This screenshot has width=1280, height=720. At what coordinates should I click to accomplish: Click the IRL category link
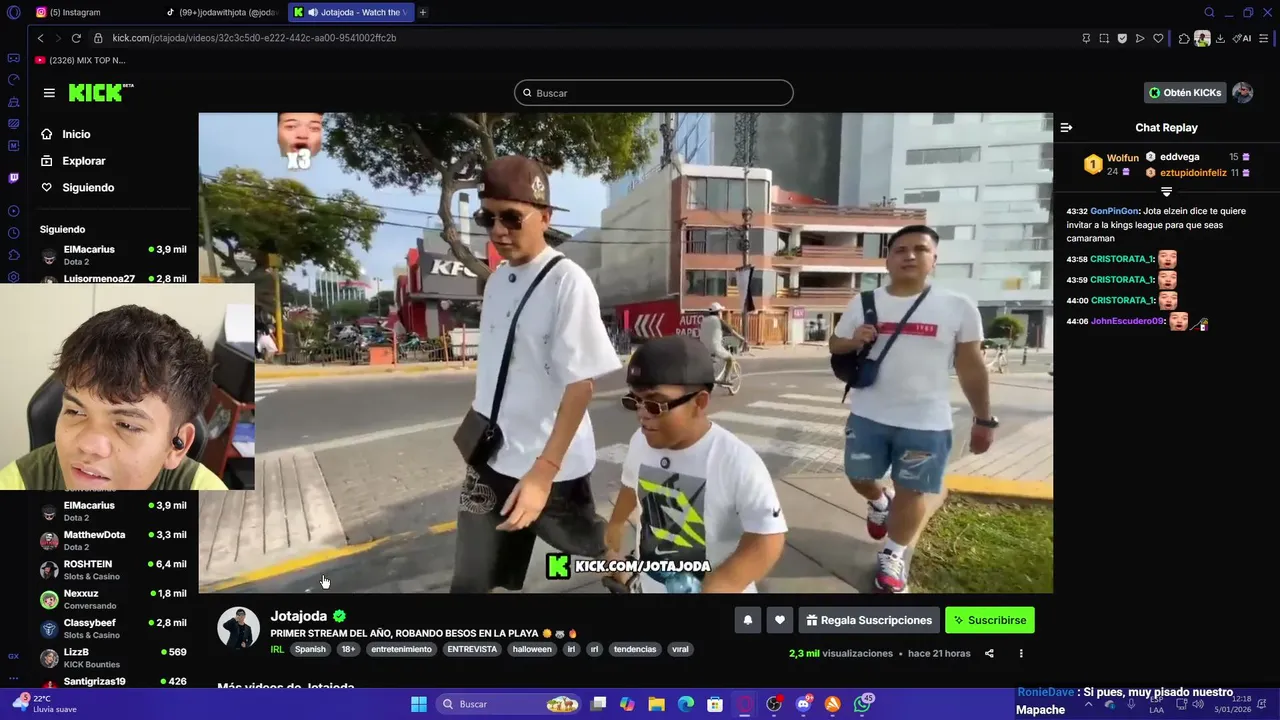277,649
